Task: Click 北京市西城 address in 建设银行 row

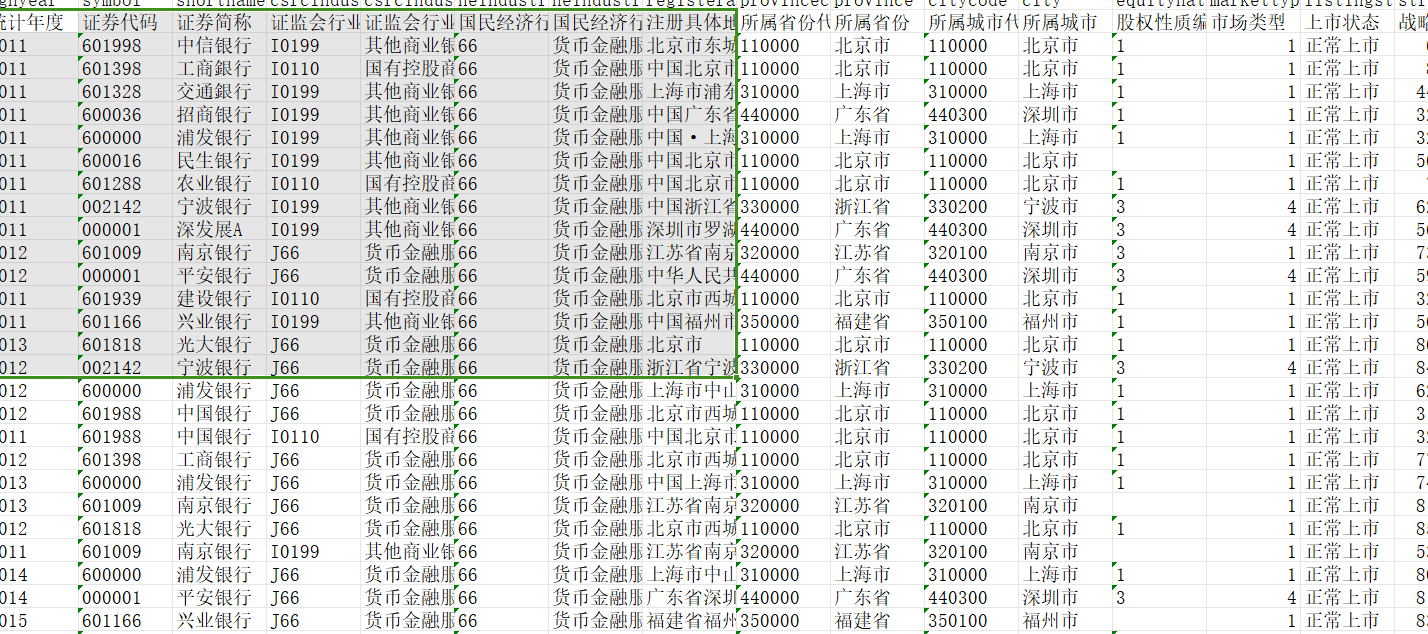Action: tap(690, 298)
